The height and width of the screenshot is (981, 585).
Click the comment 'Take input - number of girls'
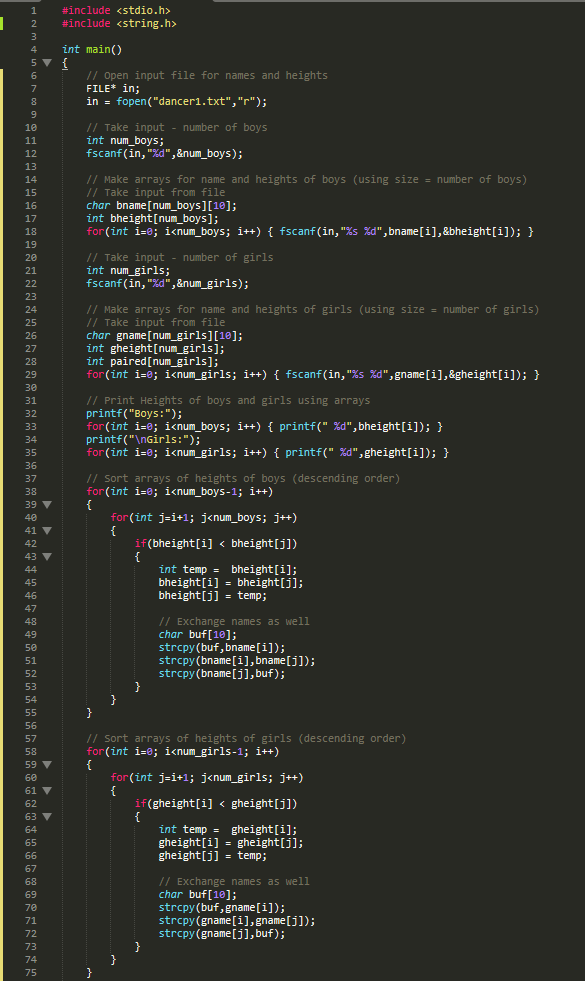pos(180,258)
